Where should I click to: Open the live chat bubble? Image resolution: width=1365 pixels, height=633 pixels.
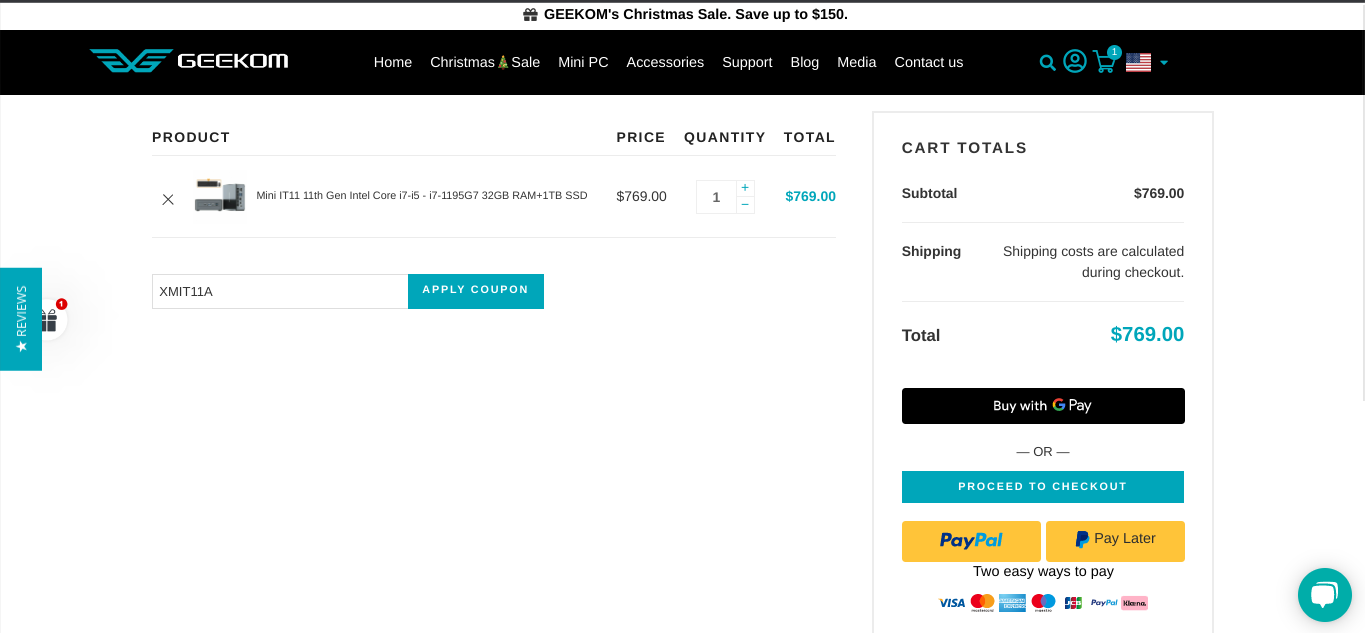(1324, 595)
